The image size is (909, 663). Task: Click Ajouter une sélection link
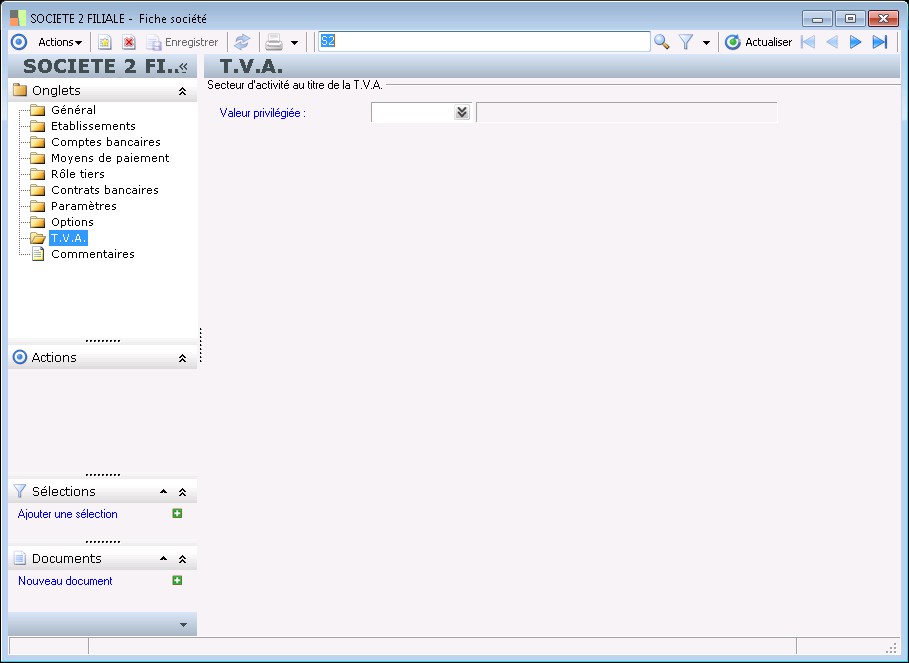pyautogui.click(x=67, y=514)
